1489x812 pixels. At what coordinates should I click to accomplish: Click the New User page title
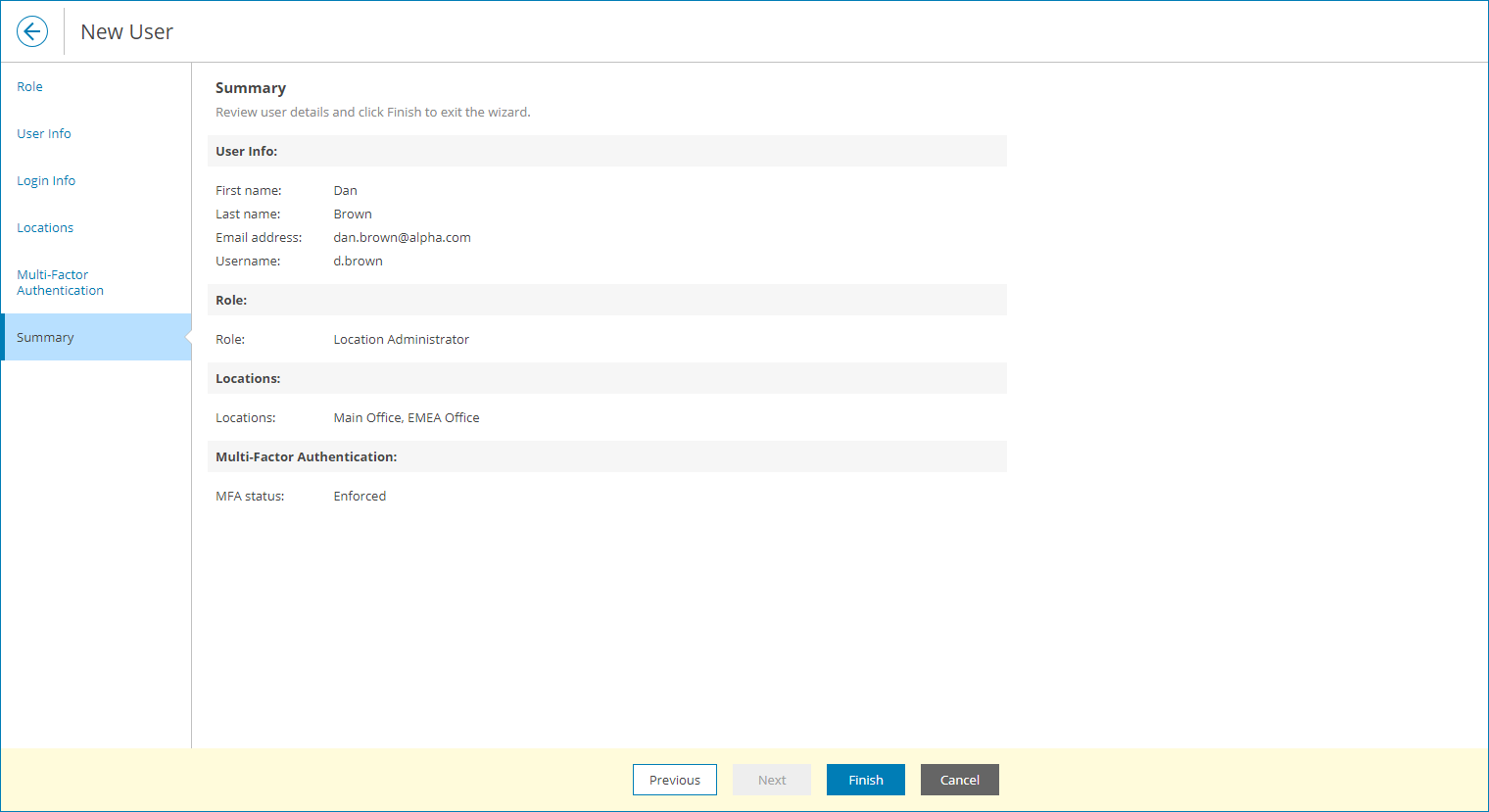click(126, 32)
